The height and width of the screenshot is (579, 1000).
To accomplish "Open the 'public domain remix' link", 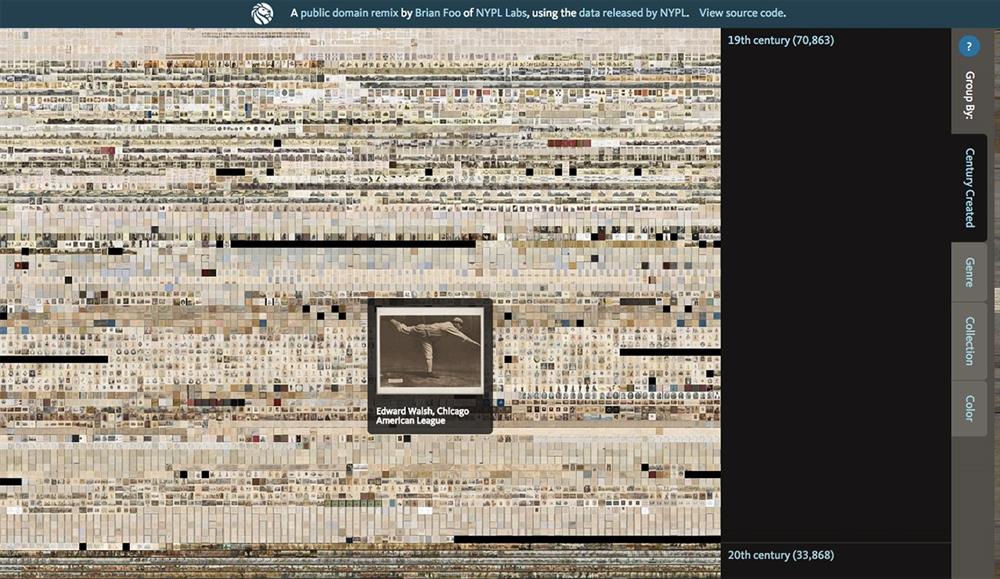I will click(348, 13).
